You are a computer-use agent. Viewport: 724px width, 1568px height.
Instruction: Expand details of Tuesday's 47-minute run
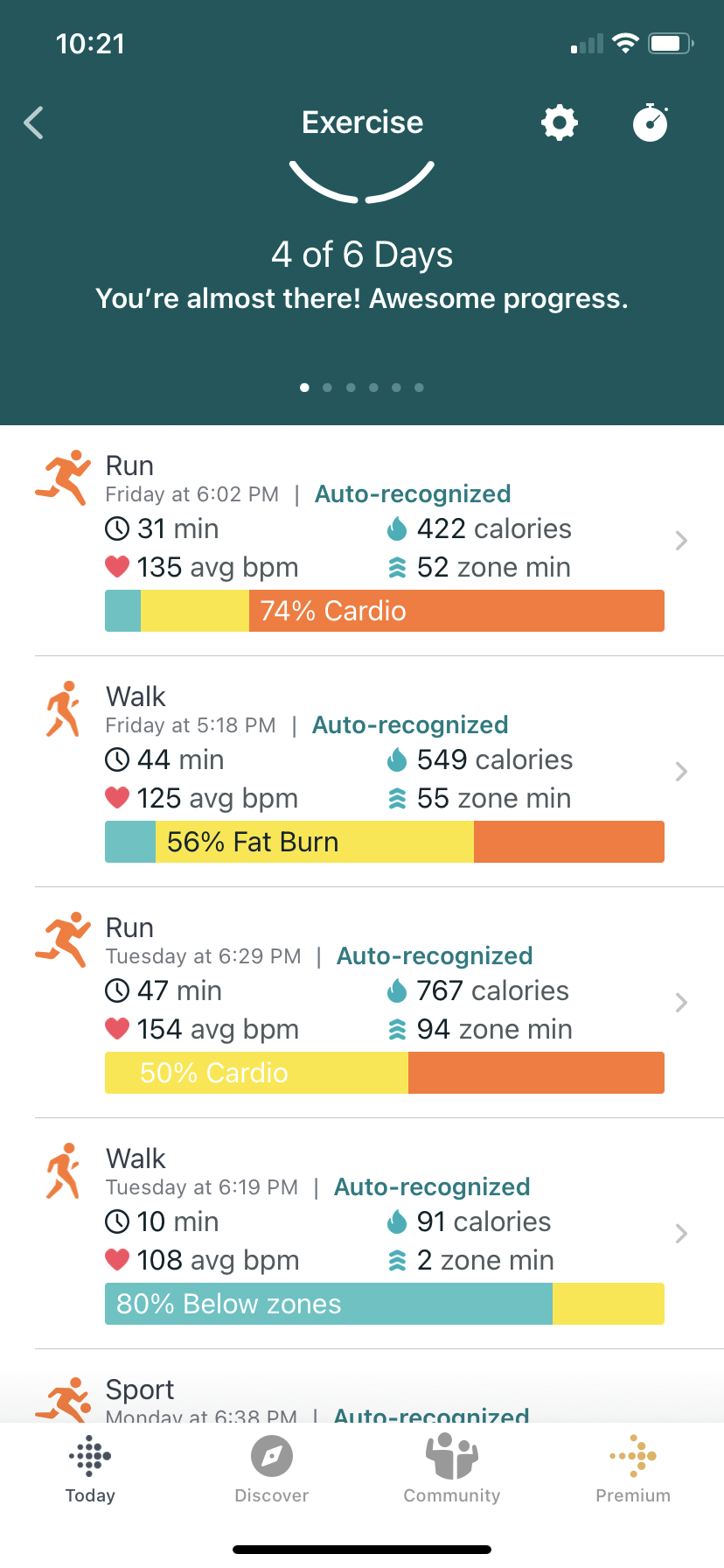tap(681, 1003)
